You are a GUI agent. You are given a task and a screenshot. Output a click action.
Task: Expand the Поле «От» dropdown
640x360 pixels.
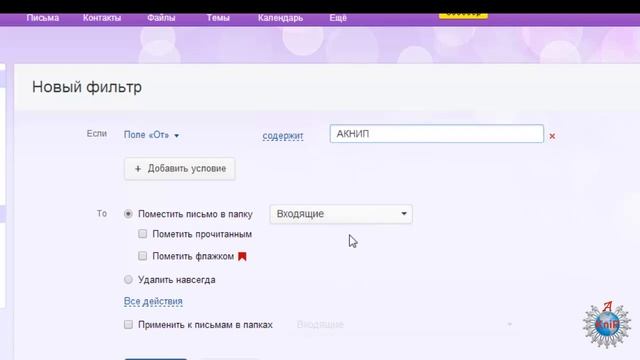(151, 135)
